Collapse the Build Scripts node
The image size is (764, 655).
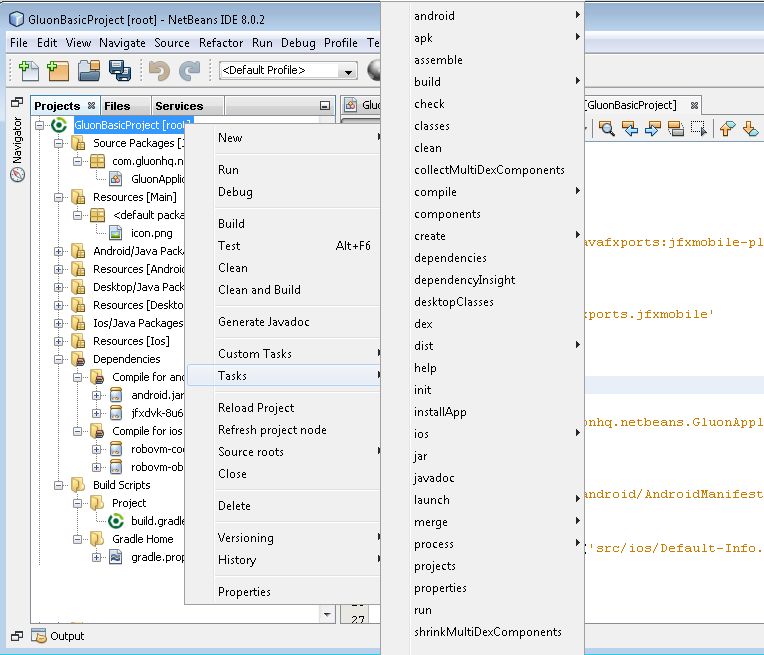coord(58,485)
